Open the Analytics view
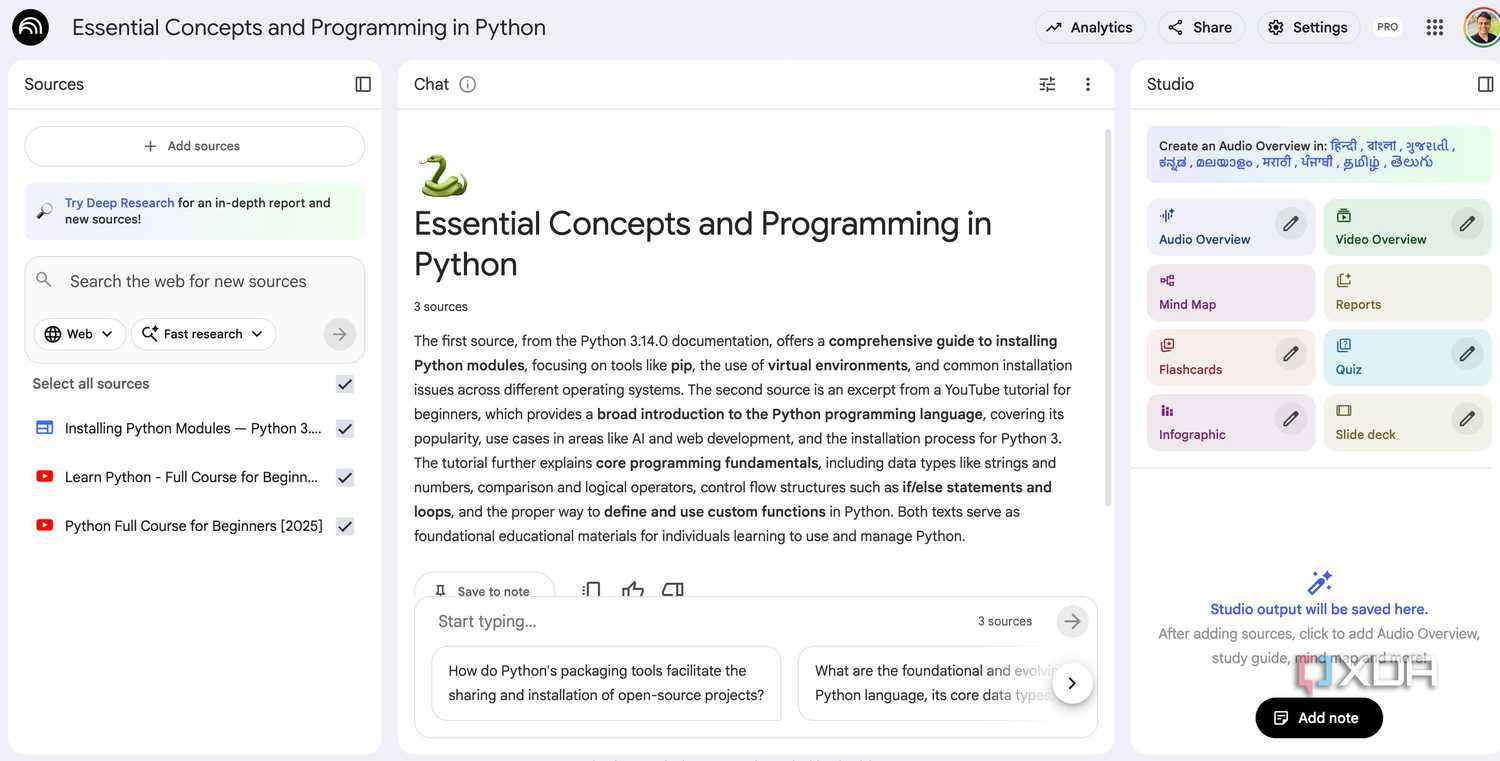1500x761 pixels. coord(1090,28)
